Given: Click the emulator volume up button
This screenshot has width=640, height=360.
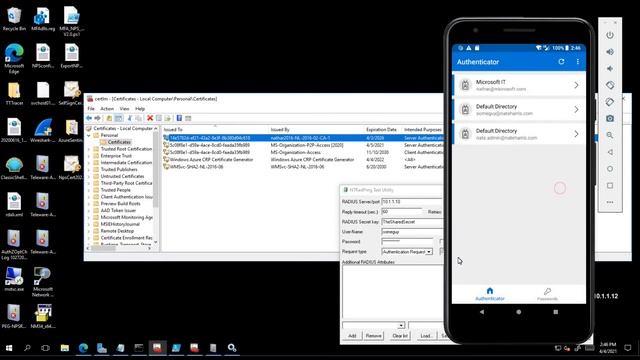Looking at the screenshot, I should 610,52.
